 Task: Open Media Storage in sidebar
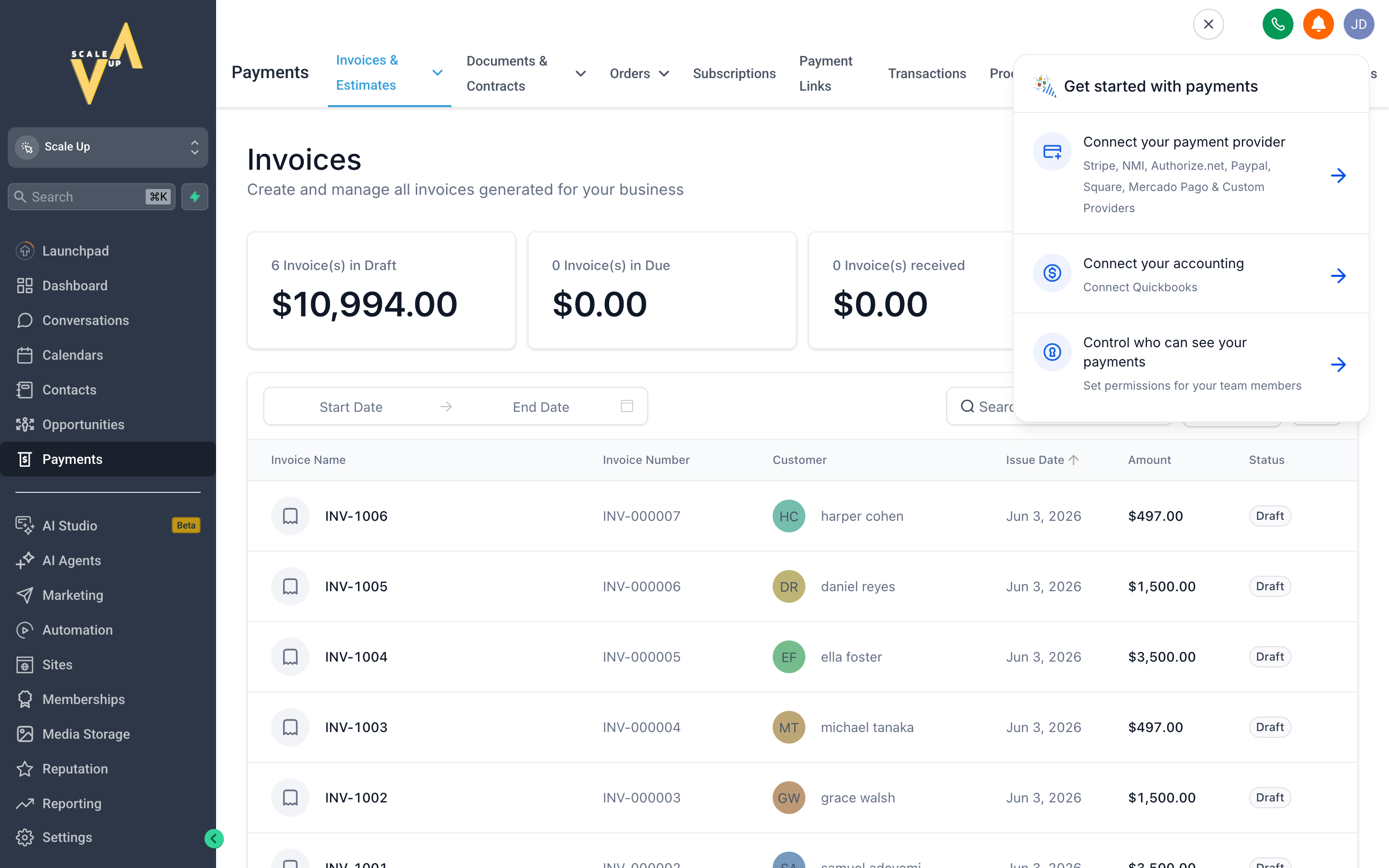click(x=108, y=733)
